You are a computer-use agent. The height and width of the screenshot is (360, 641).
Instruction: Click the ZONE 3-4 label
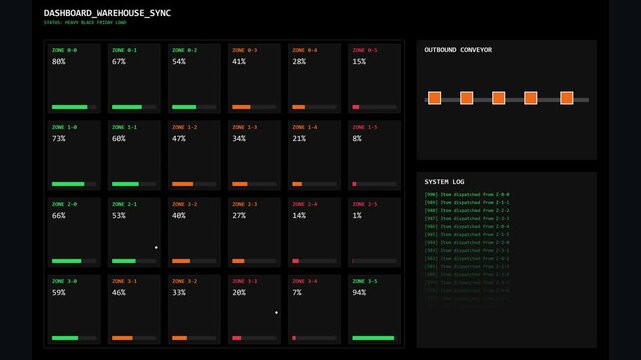pyautogui.click(x=305, y=281)
